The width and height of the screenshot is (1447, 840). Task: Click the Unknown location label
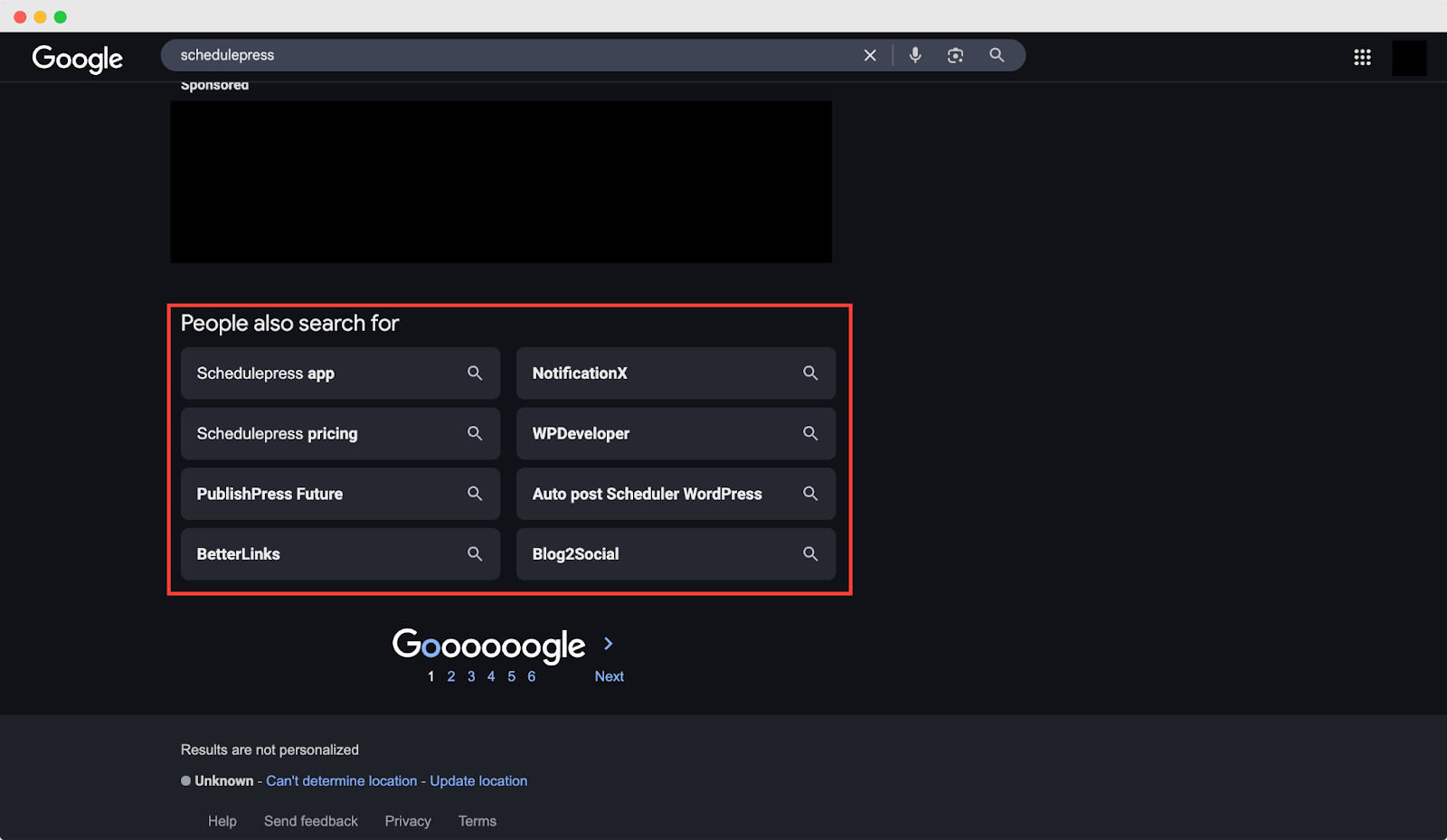[224, 781]
